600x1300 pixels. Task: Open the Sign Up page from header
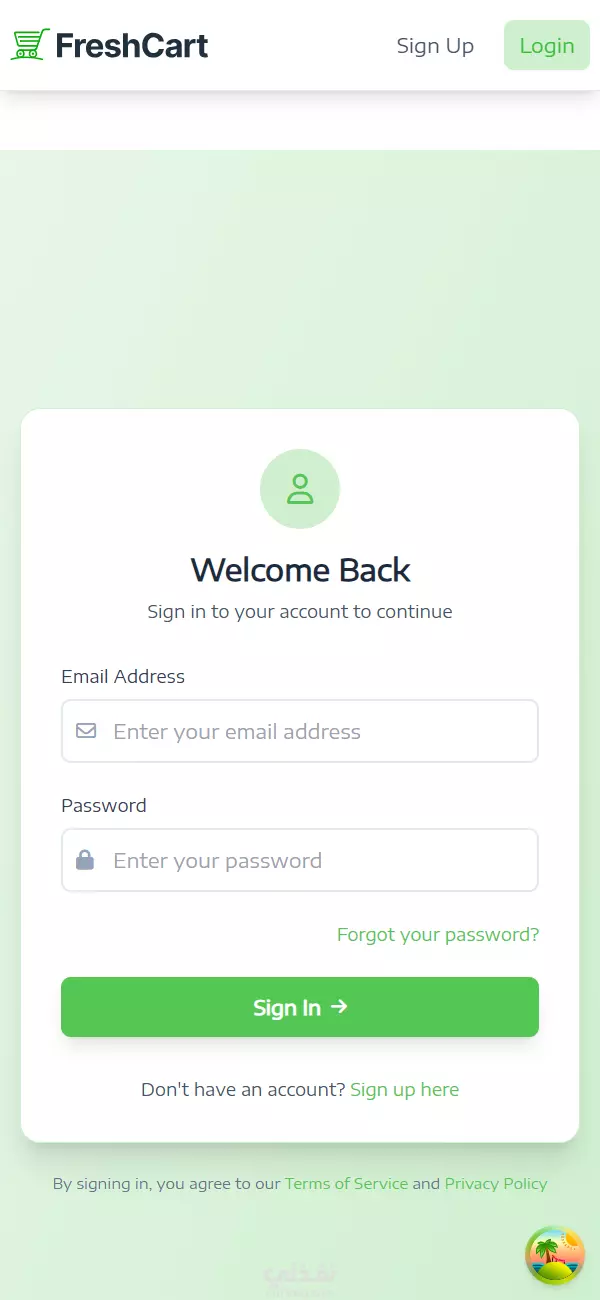coord(435,46)
